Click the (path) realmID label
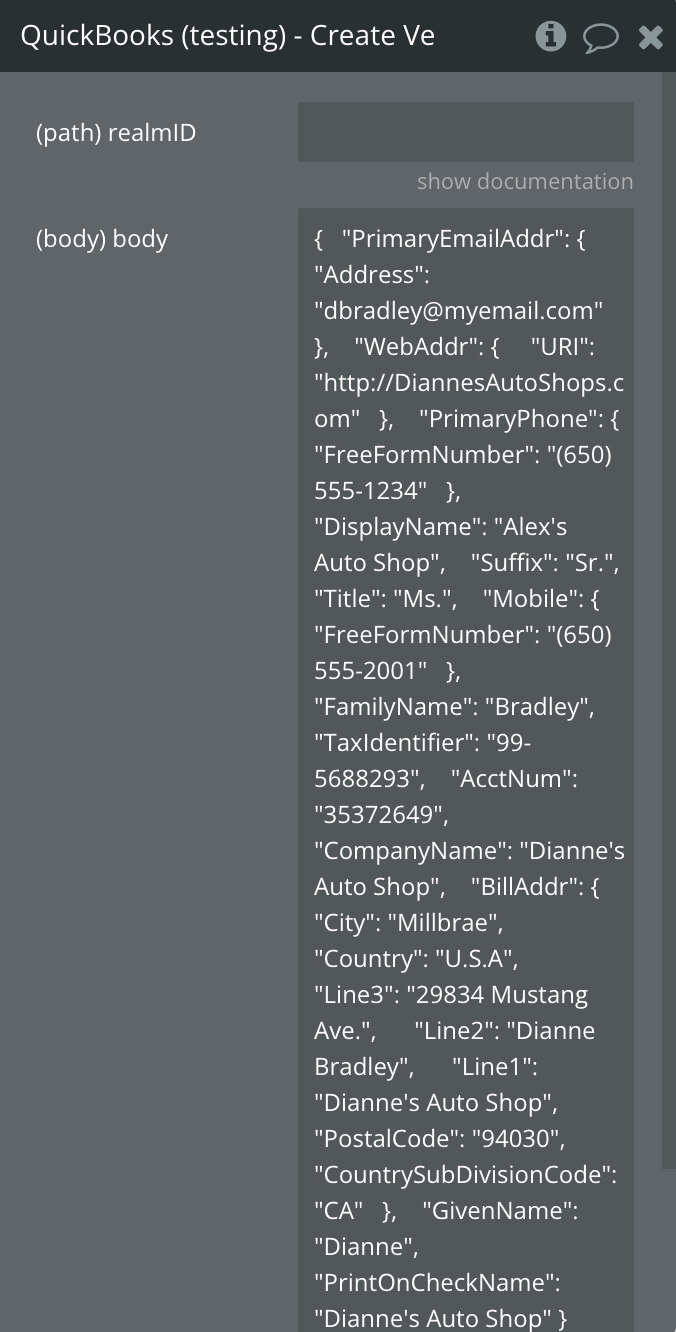The width and height of the screenshot is (676, 1332). tap(116, 132)
